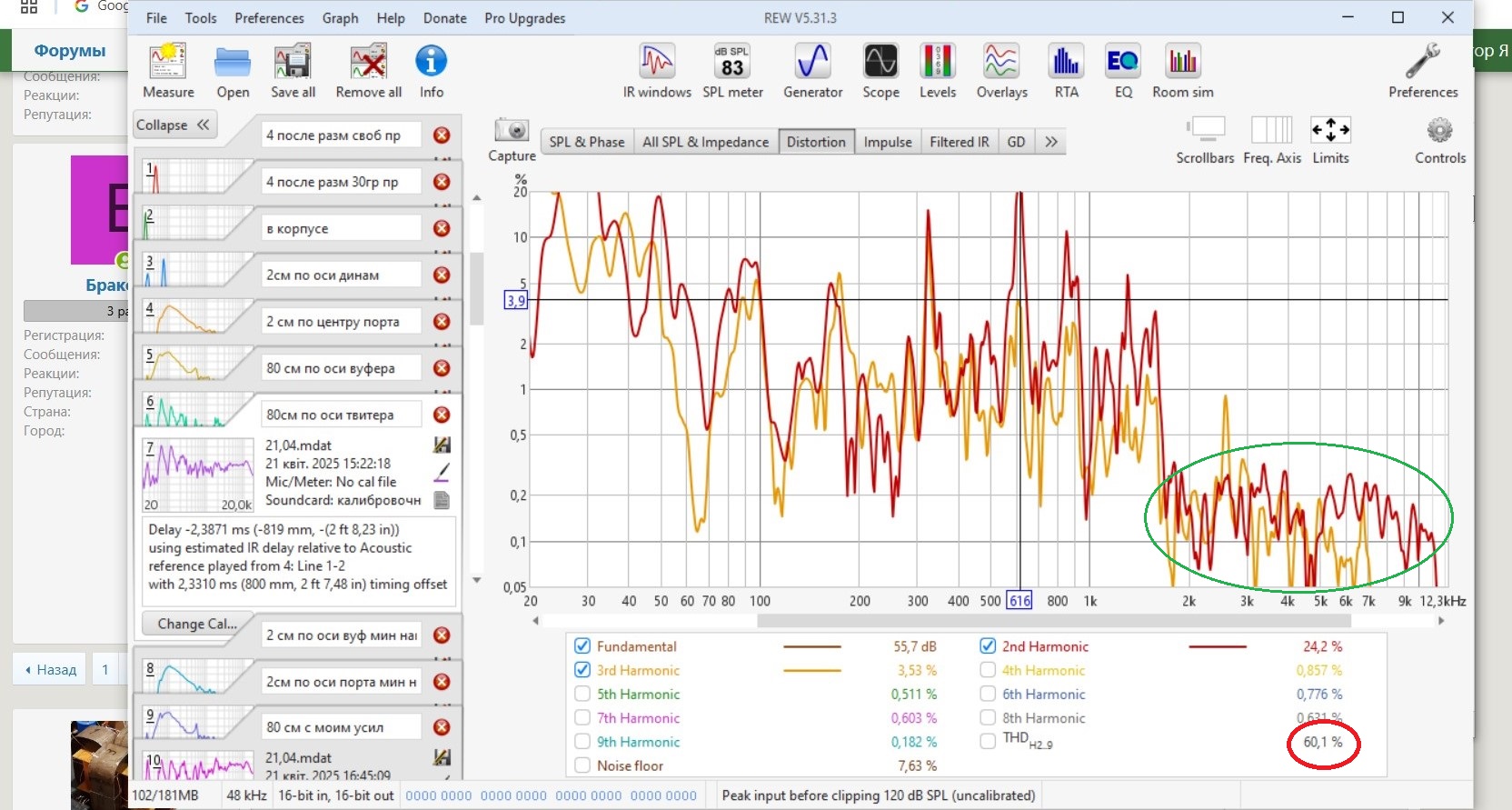Open the SPL meter

[x=732, y=62]
